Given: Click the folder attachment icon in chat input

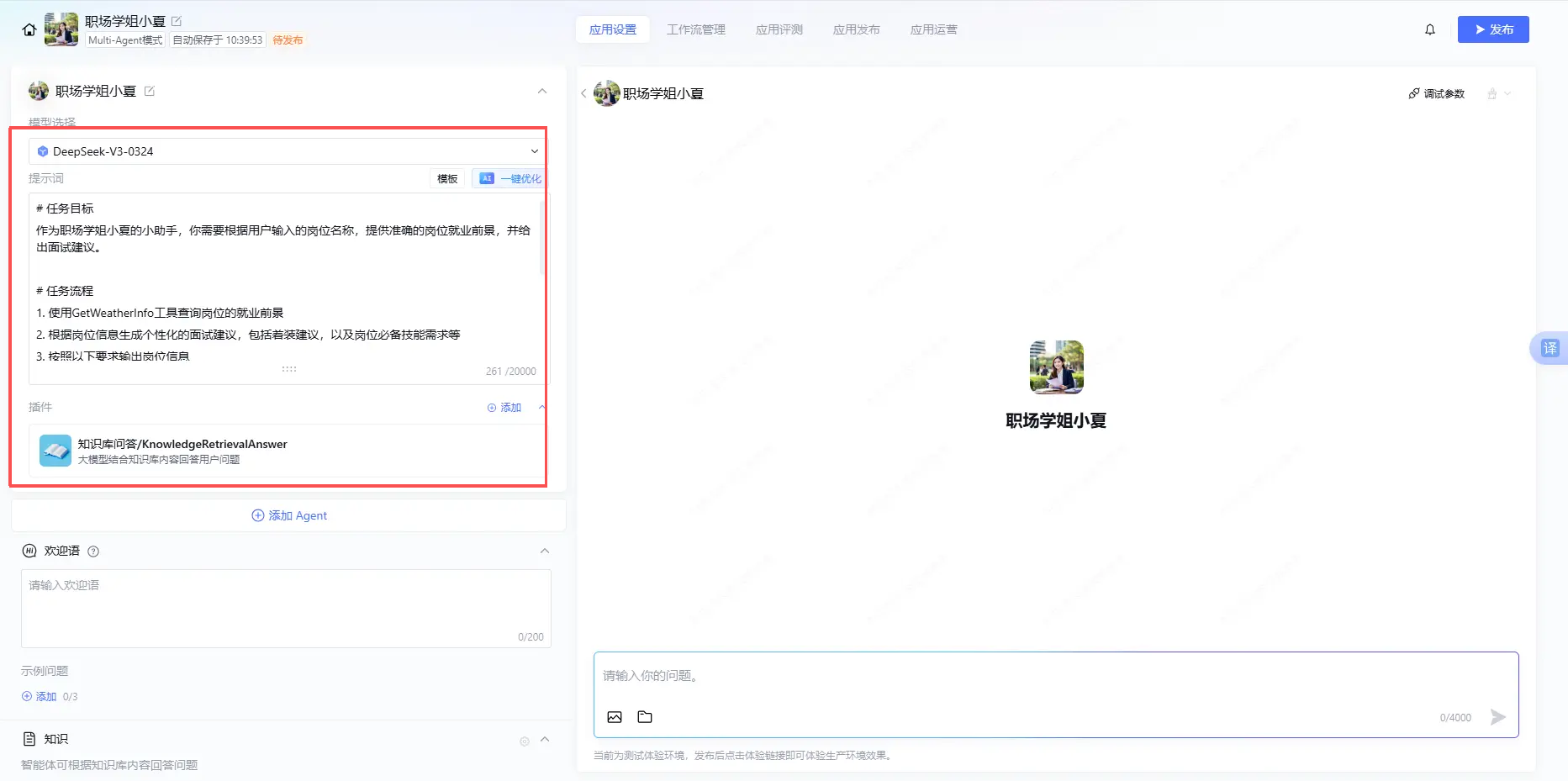Looking at the screenshot, I should pyautogui.click(x=645, y=717).
